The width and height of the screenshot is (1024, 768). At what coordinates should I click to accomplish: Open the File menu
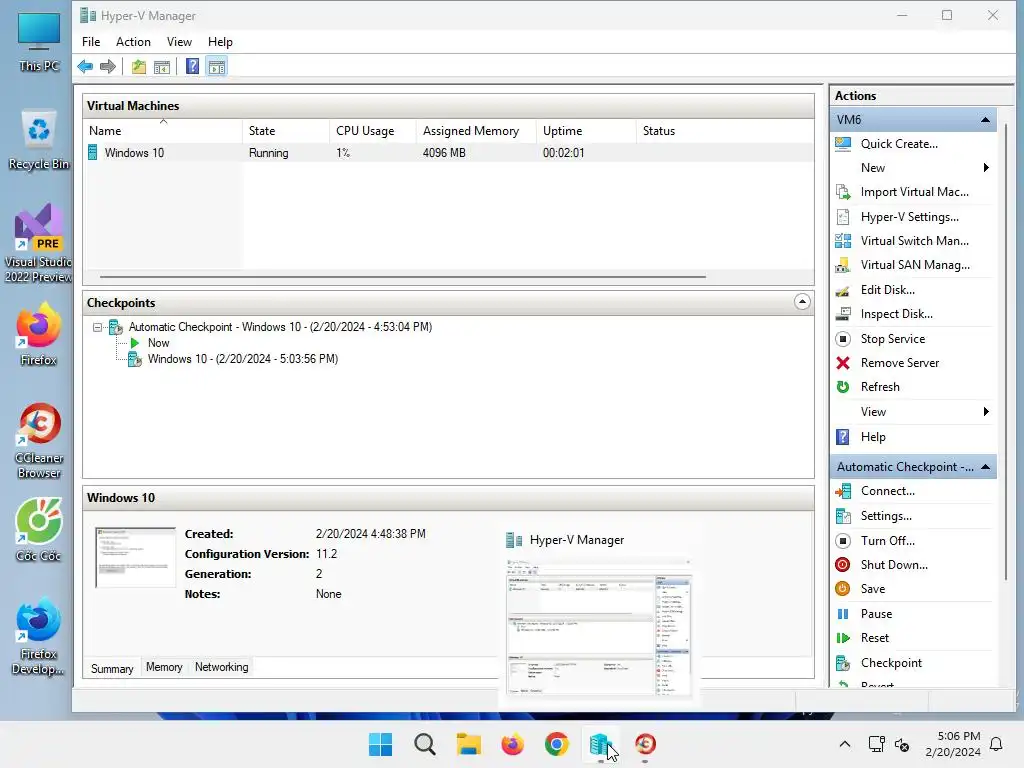[91, 42]
